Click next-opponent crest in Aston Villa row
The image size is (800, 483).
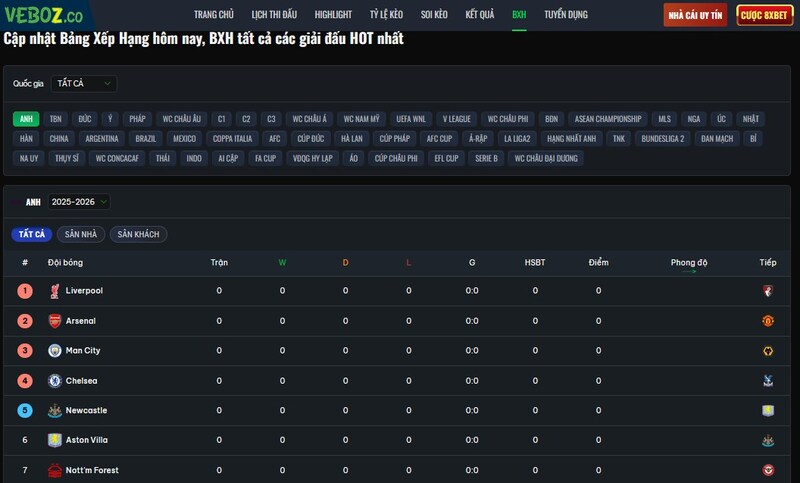(768, 440)
